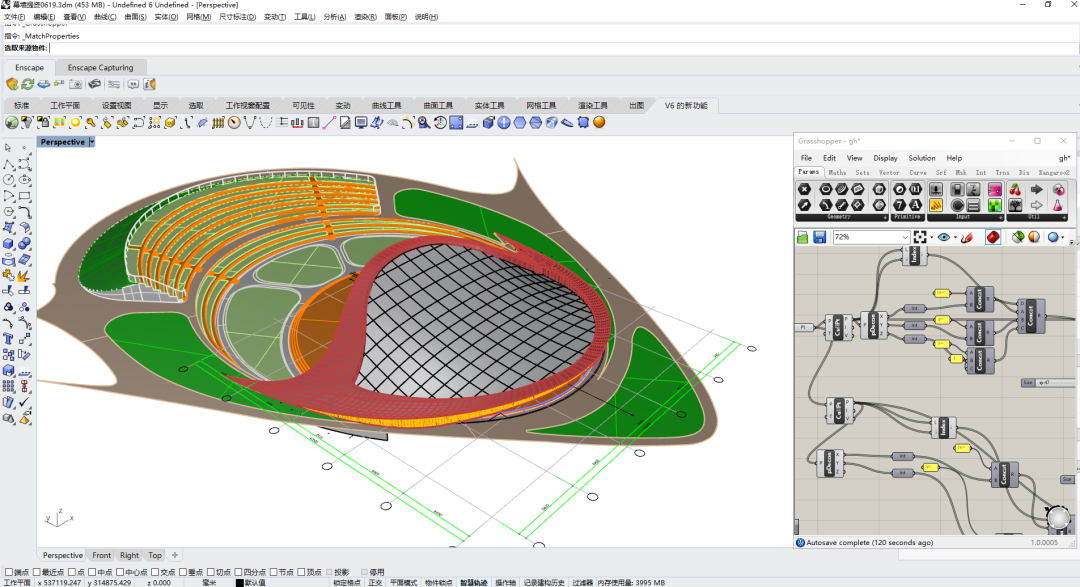Switch to the Top viewport tab
Viewport: 1080px width, 587px height.
[155, 555]
